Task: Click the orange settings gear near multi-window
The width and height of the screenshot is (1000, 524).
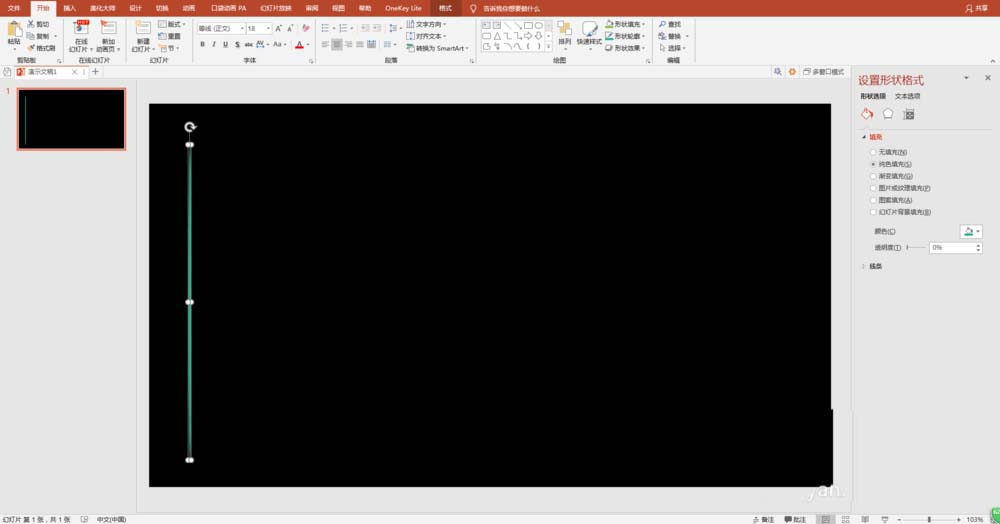Action: point(792,72)
